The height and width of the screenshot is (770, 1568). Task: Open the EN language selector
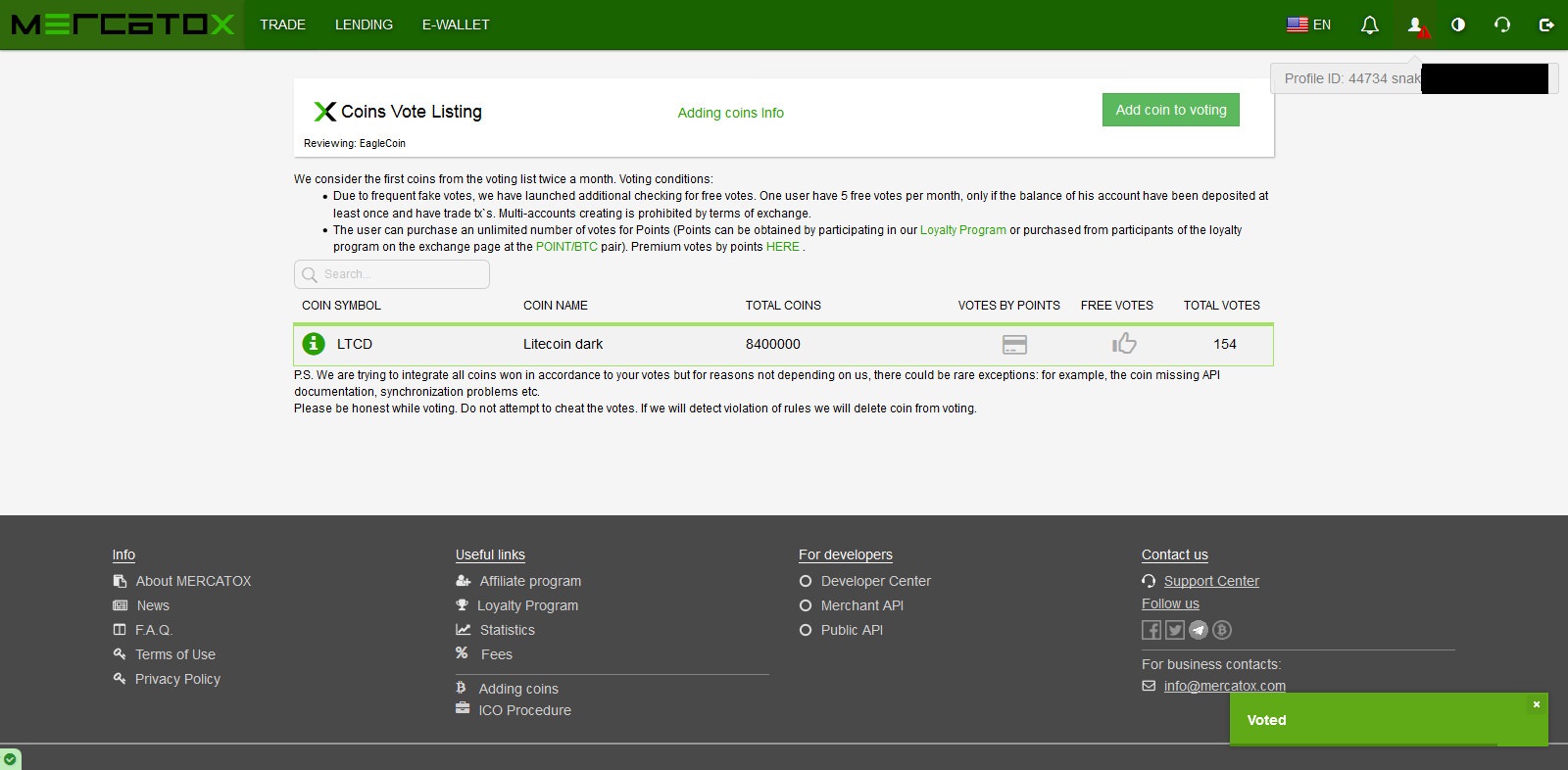point(1308,24)
